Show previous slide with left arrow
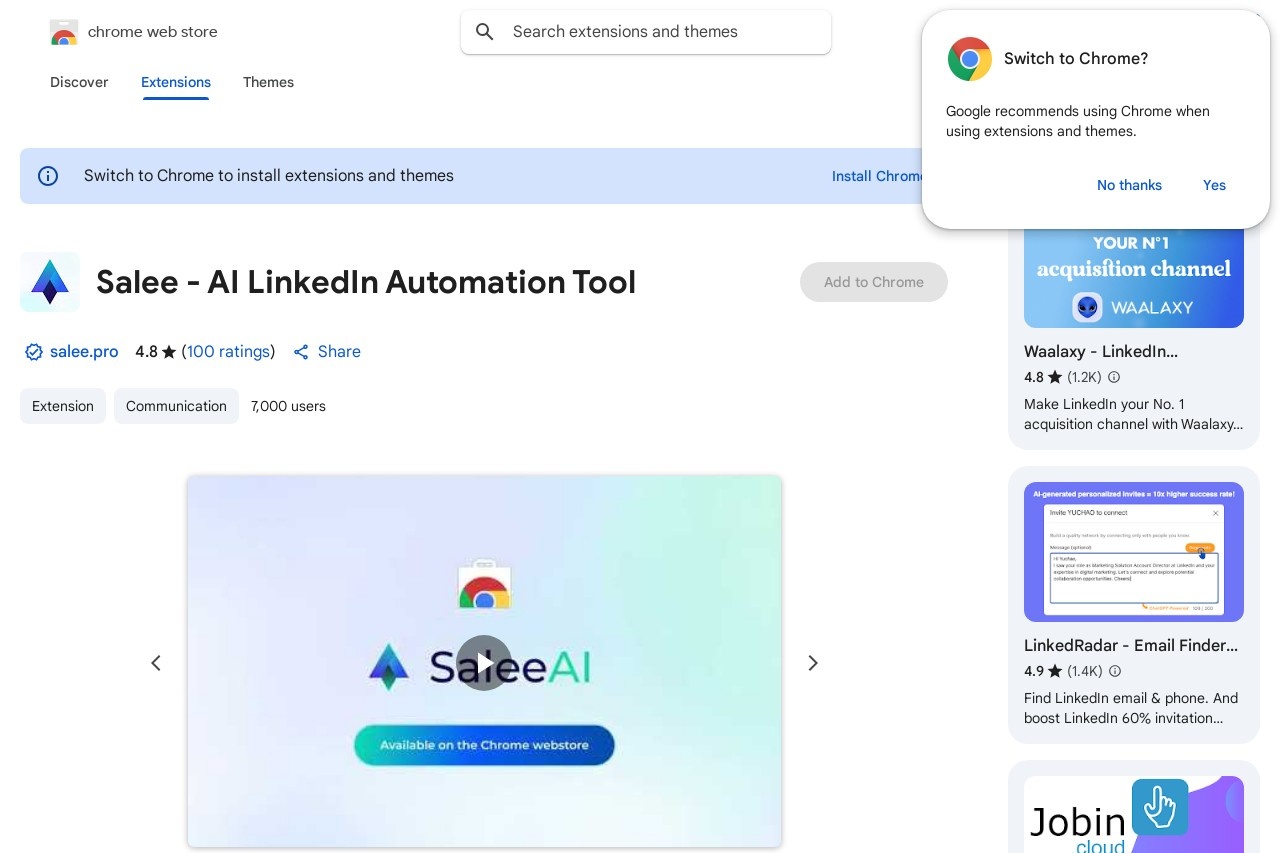Screen dimensions: 1280x853 tap(156, 663)
